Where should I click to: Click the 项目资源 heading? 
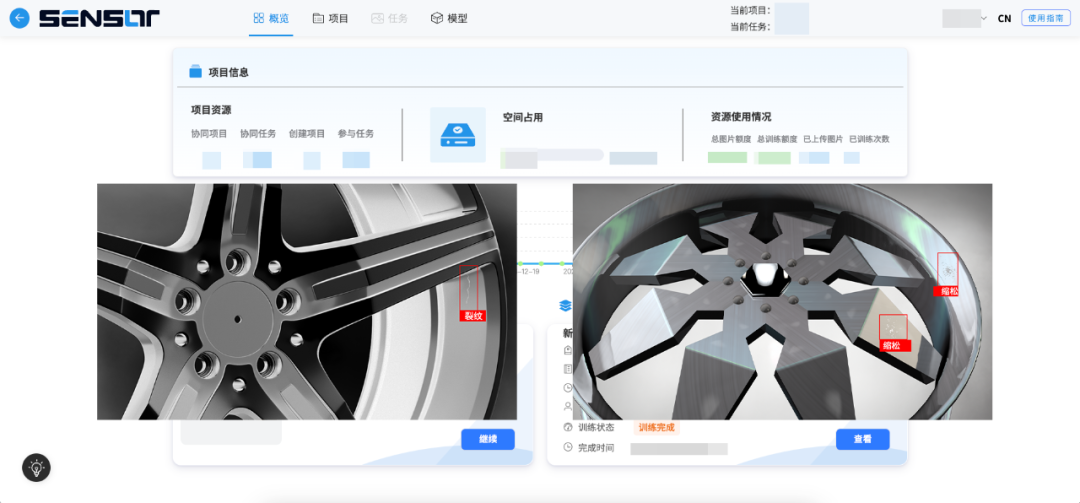click(211, 110)
